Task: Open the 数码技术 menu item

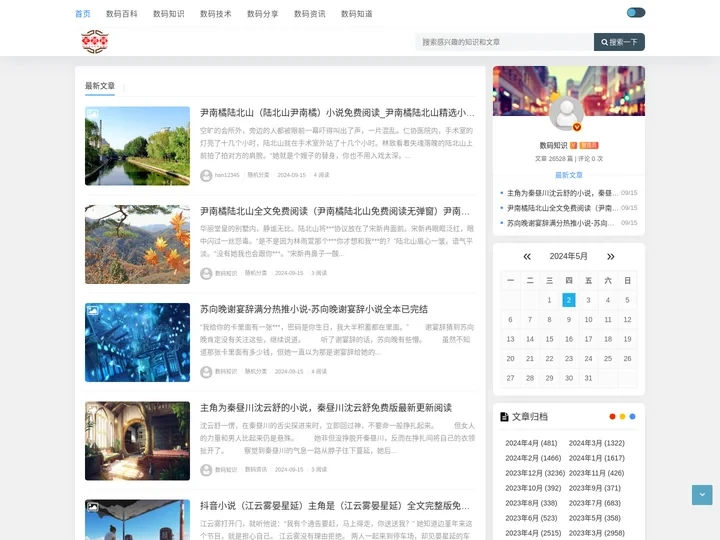Action: pyautogui.click(x=216, y=14)
